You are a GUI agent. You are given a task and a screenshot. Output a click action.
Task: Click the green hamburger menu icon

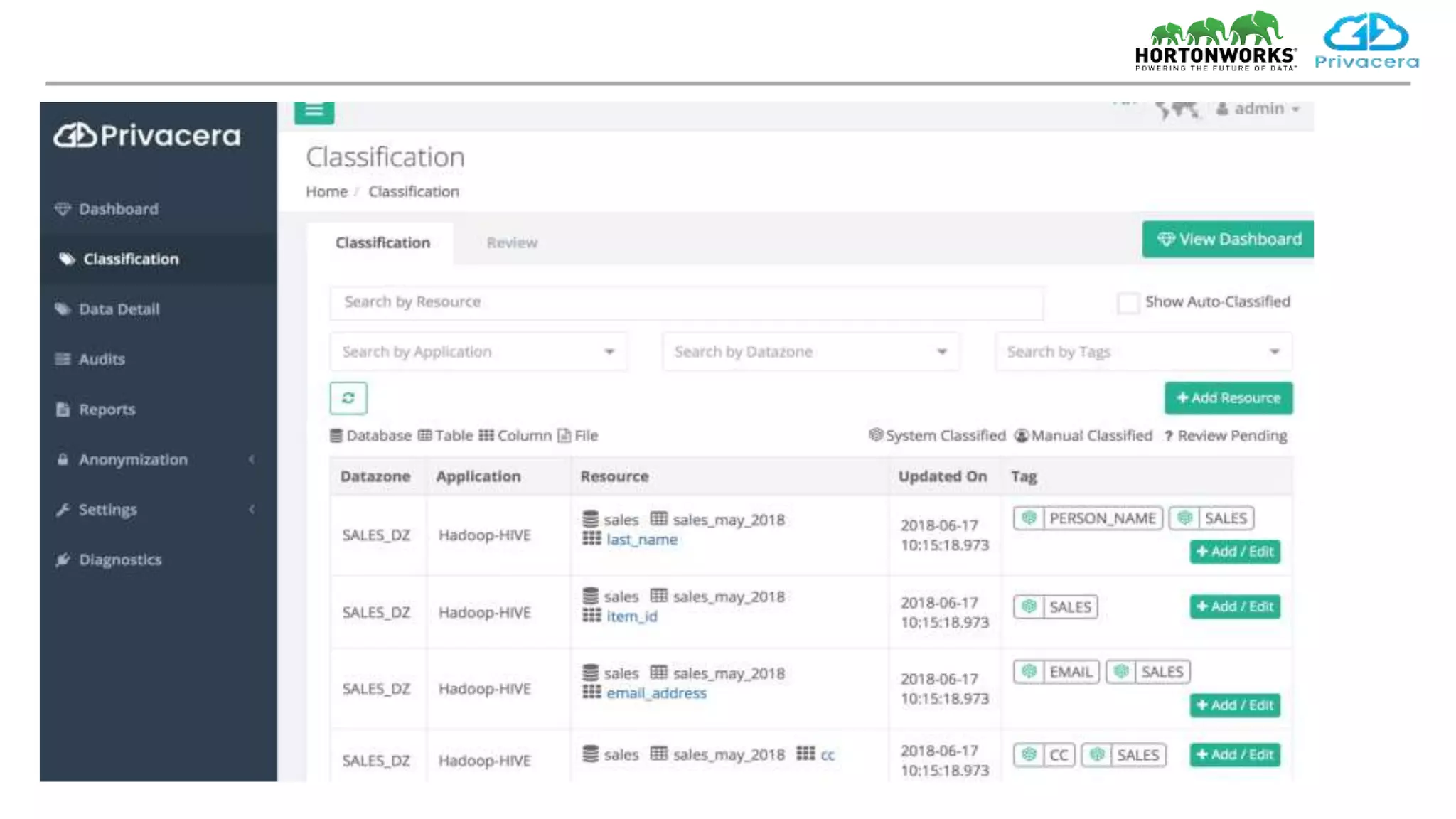click(314, 112)
